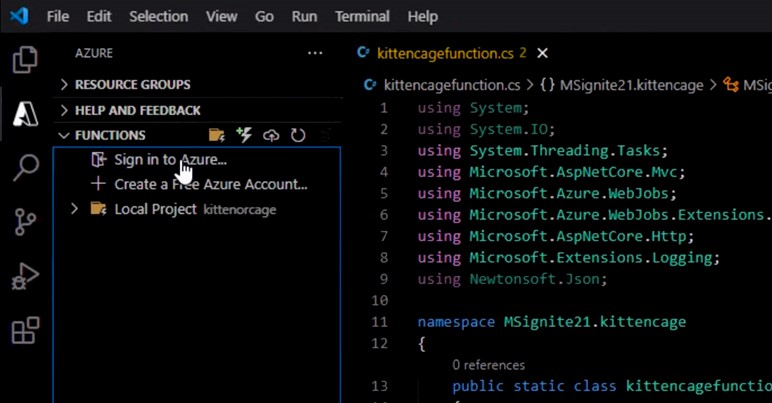Open the Terminal menu
The width and height of the screenshot is (772, 403).
(362, 16)
